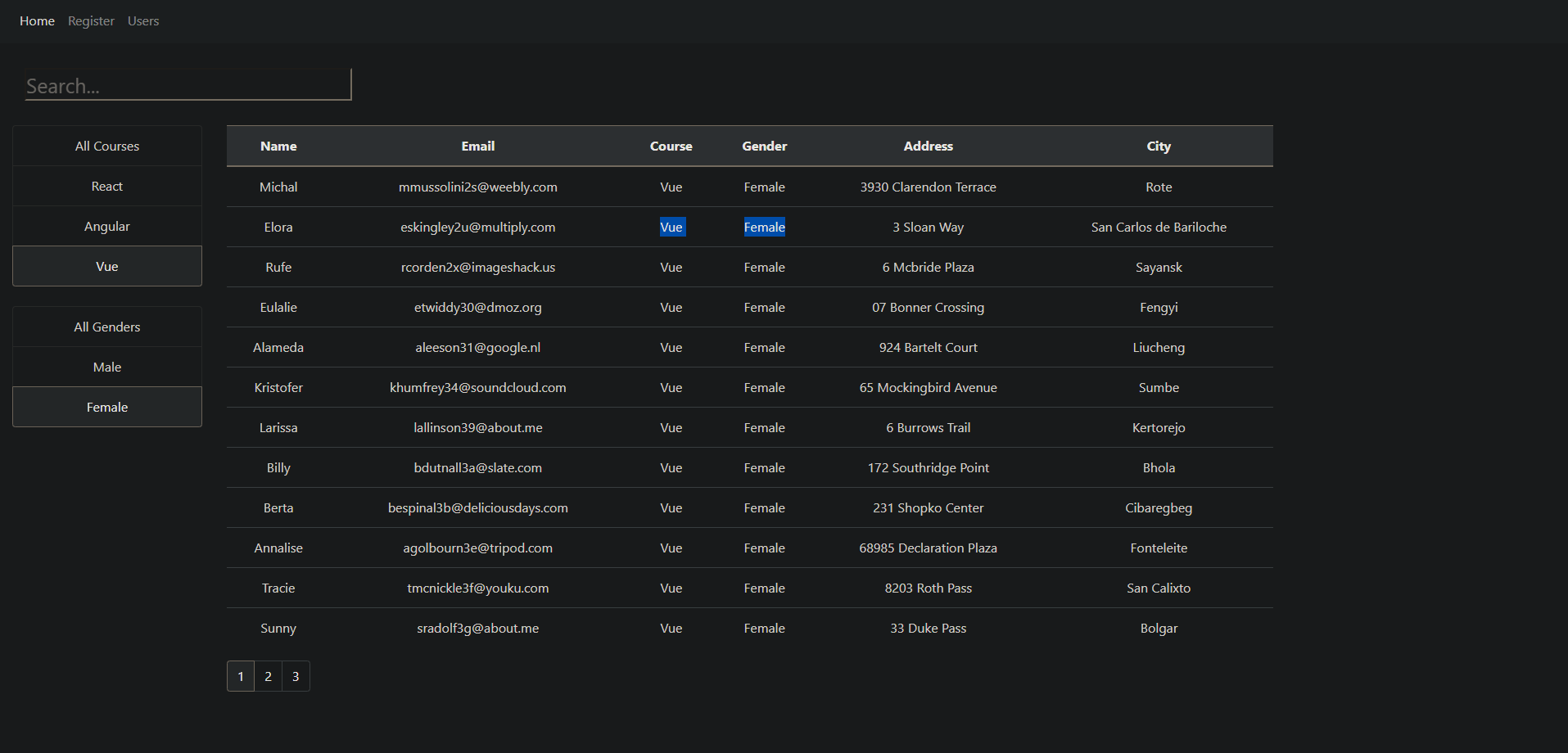Filter by Angular course
Screen dimensions: 1568x753
tap(107, 227)
